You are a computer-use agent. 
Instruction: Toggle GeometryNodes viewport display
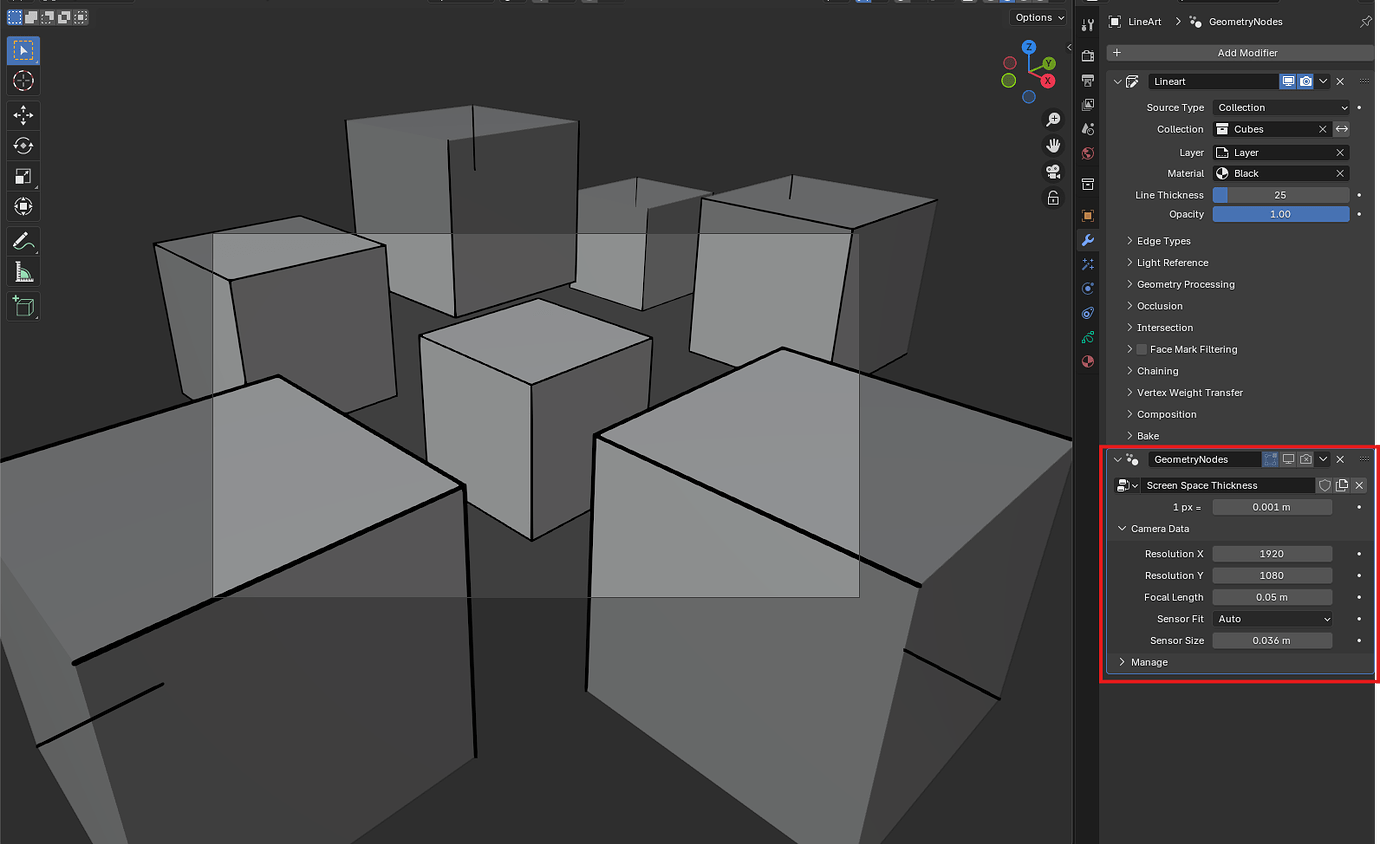1289,459
